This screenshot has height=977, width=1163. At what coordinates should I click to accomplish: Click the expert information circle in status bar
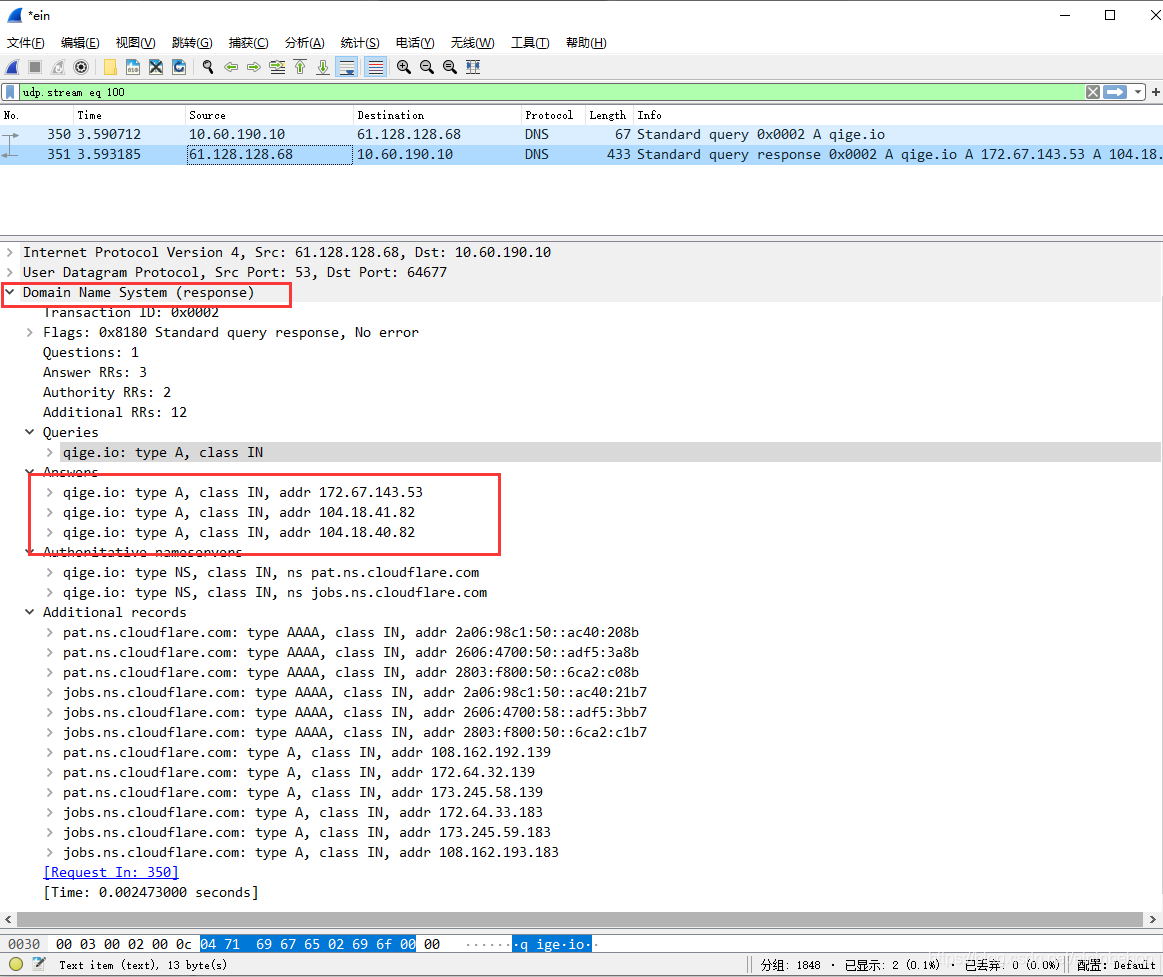coord(16,964)
